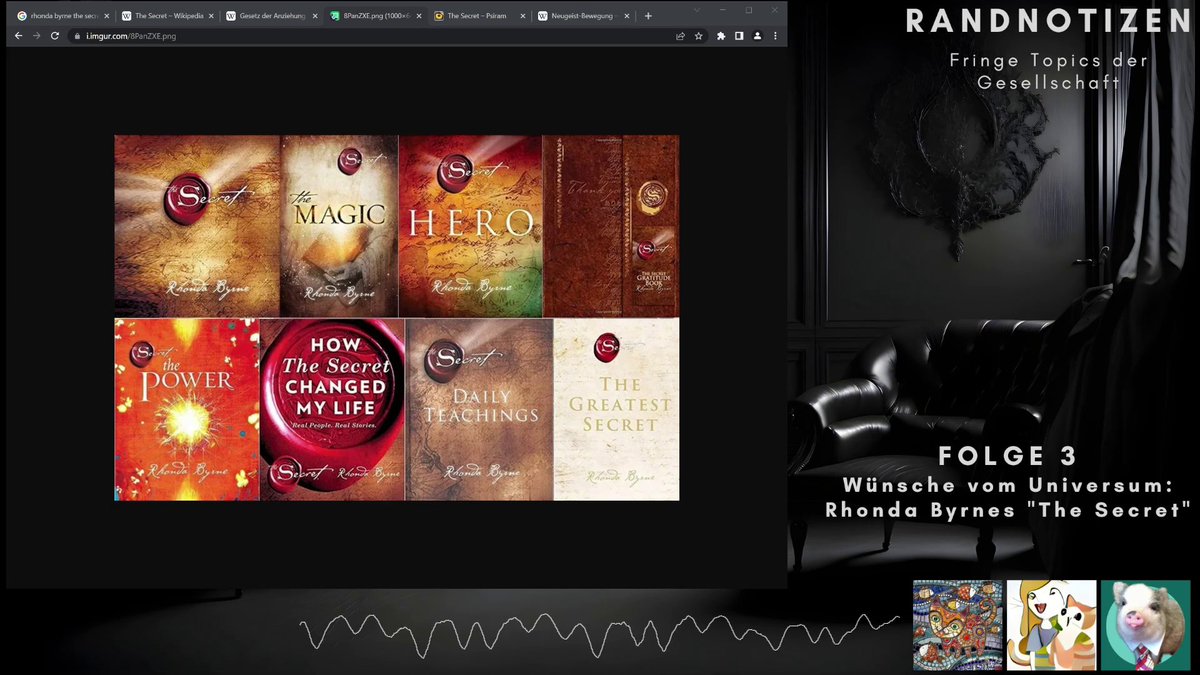1200x675 pixels.
Task: Go back to previous page
Action: [x=18, y=36]
